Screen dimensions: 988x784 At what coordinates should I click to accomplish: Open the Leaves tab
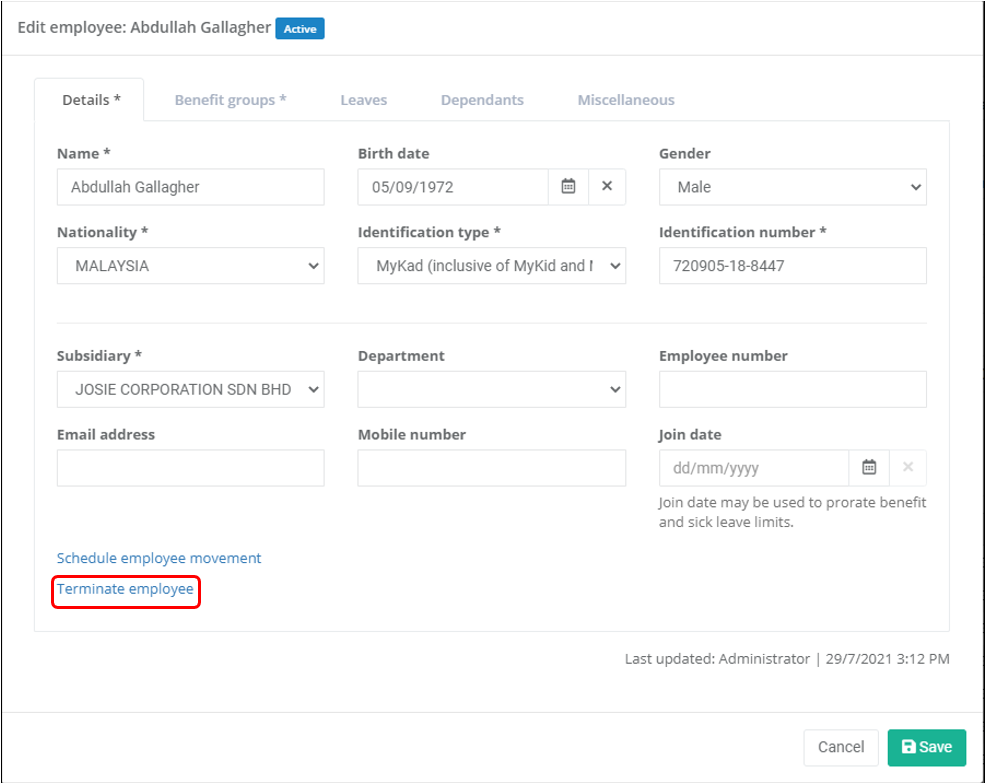click(x=363, y=100)
